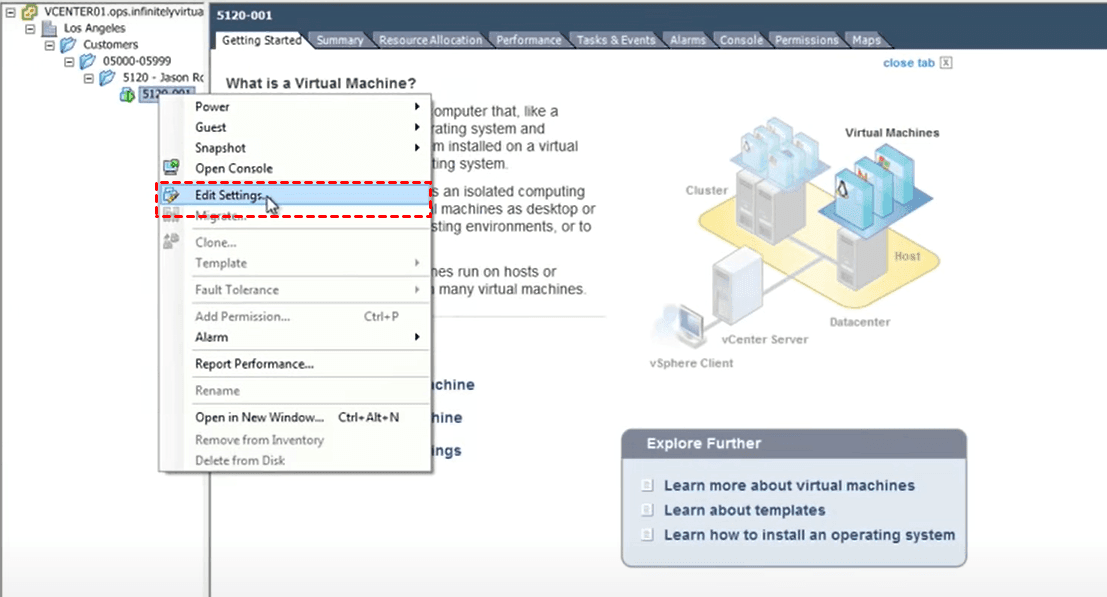Click the Edit Settings pencil icon
The image size is (1107, 597).
pos(171,195)
